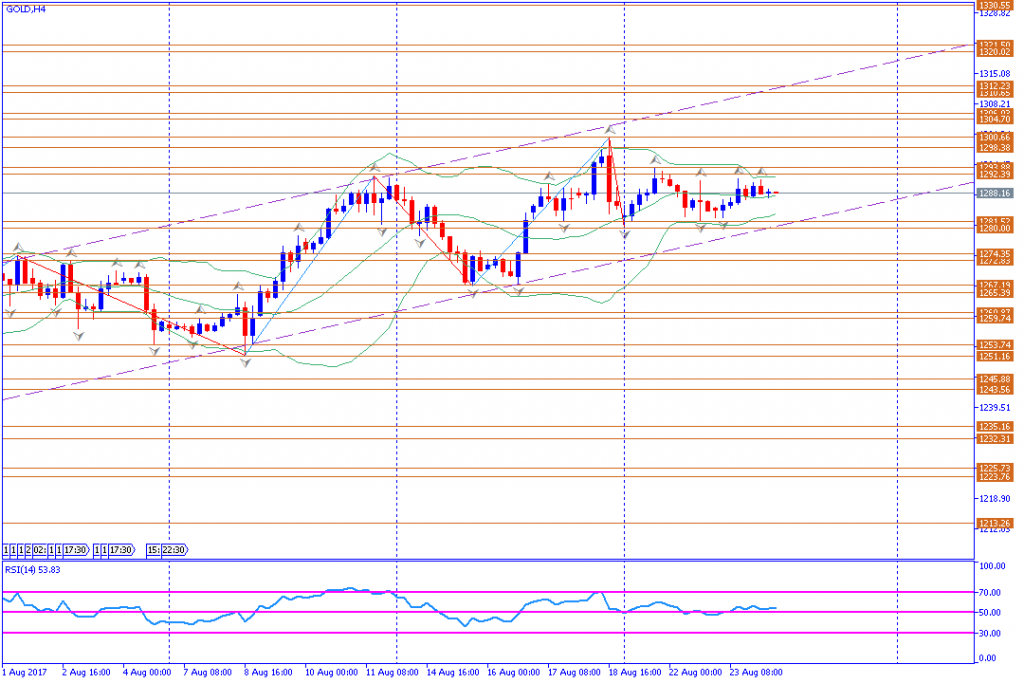Click the current price label 1288.16

coord(995,193)
